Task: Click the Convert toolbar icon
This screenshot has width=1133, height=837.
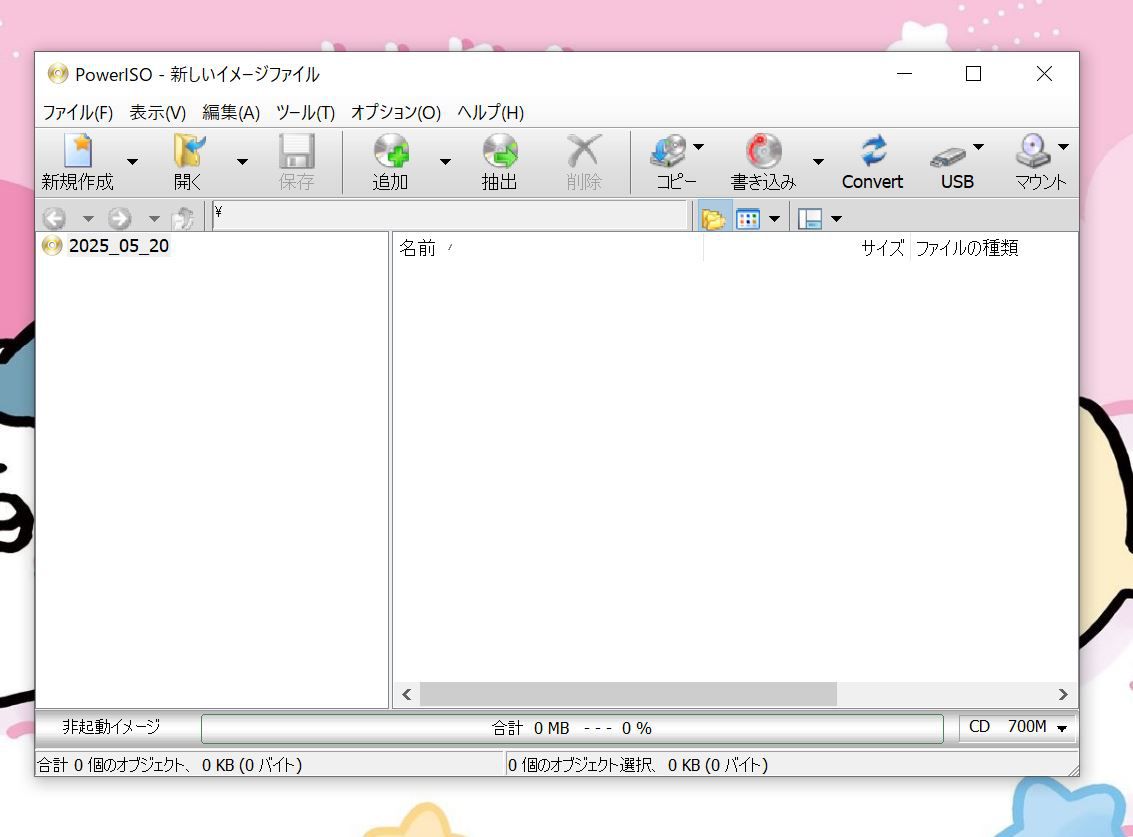Action: [x=873, y=152]
